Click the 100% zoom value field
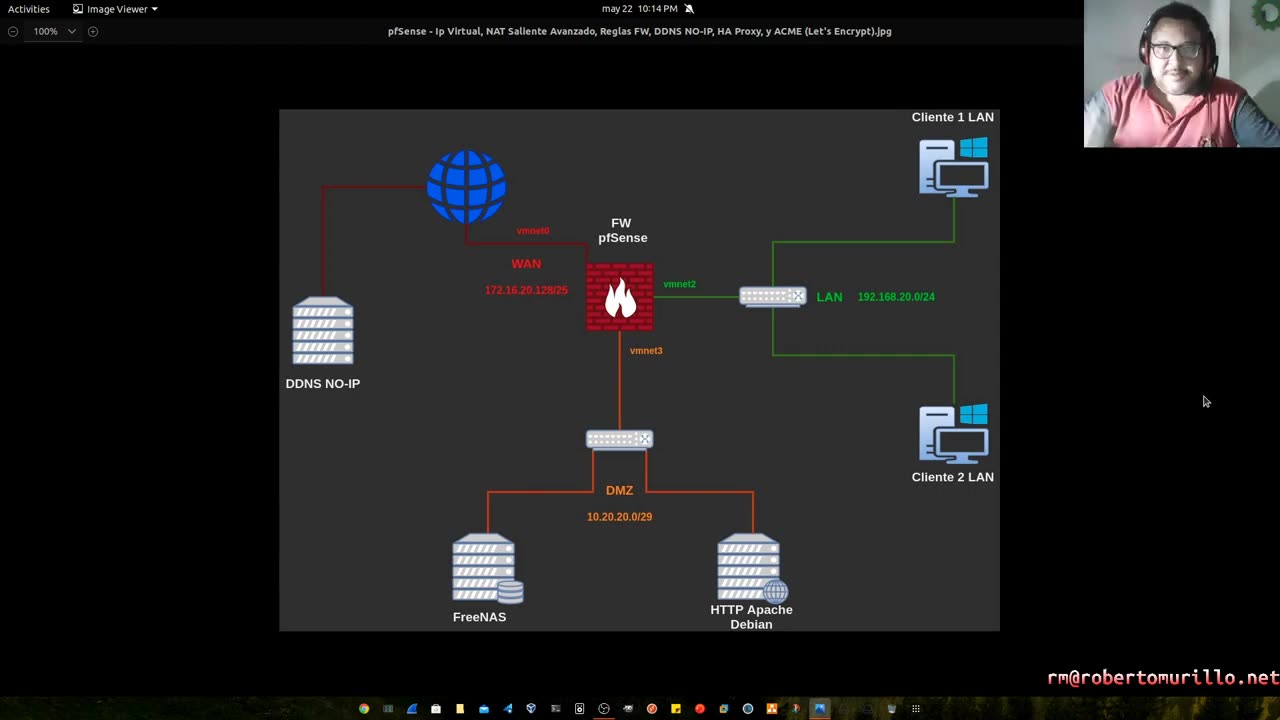1280x720 pixels. pos(45,31)
